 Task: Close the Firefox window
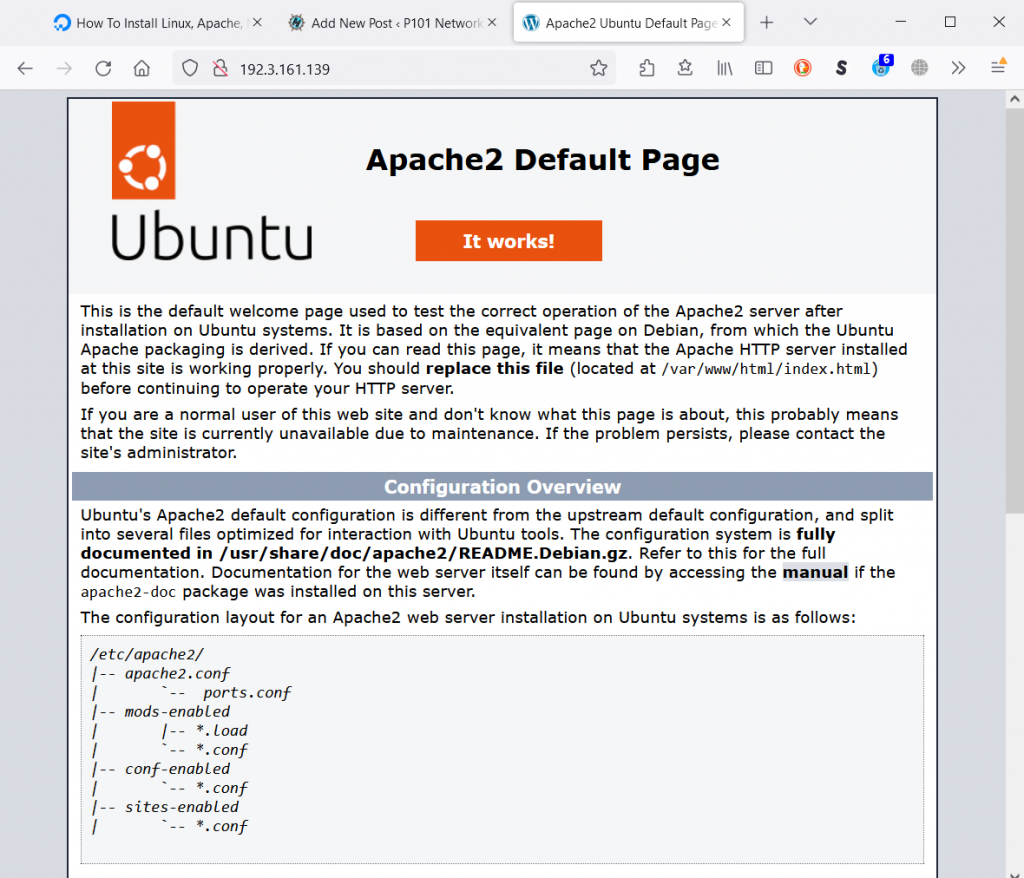coord(999,22)
